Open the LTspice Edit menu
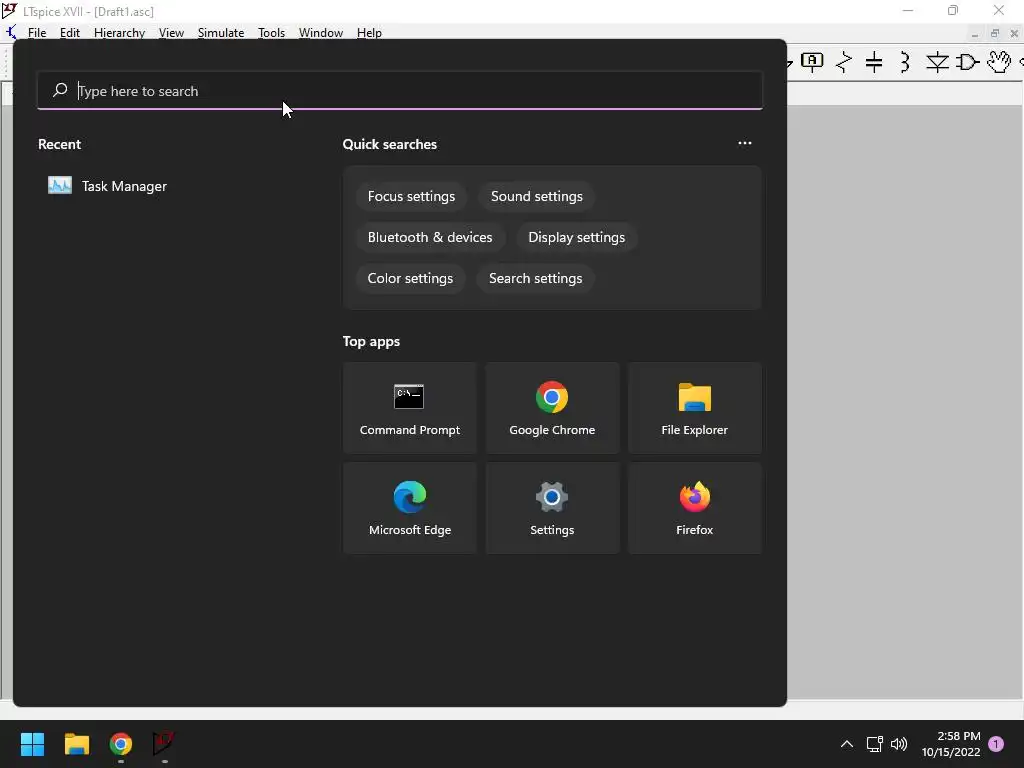 pos(70,33)
